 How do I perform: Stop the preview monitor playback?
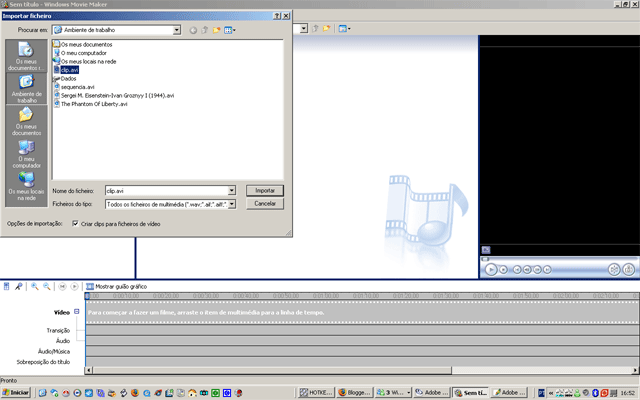tap(504, 269)
